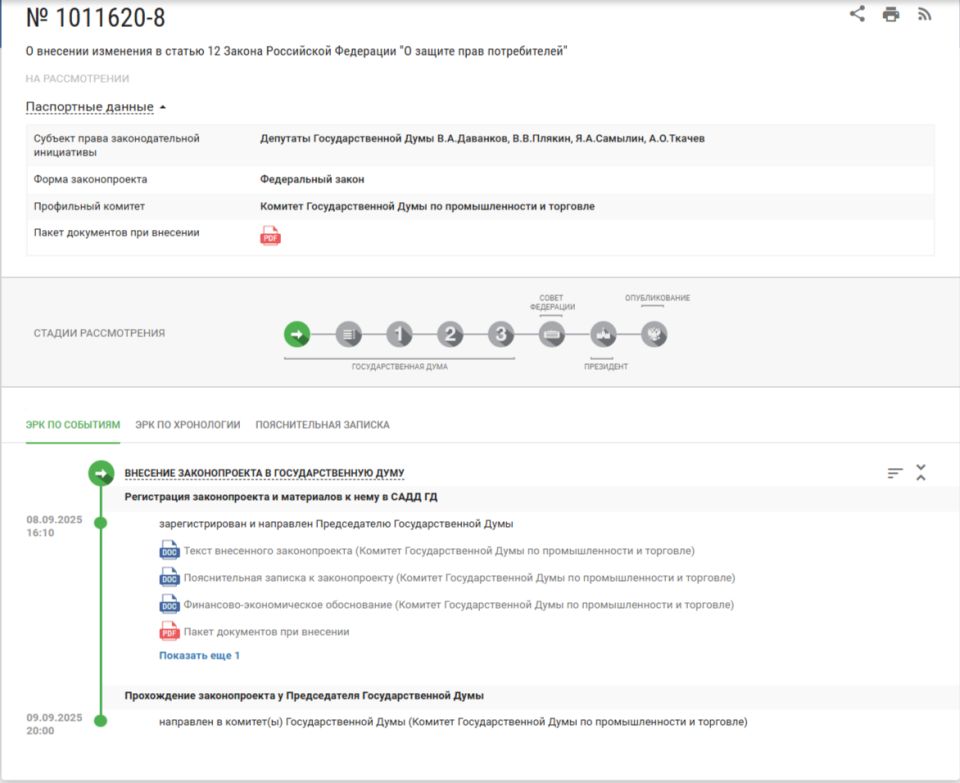Click the publication stage icon
The image size is (960, 783).
coord(653,334)
